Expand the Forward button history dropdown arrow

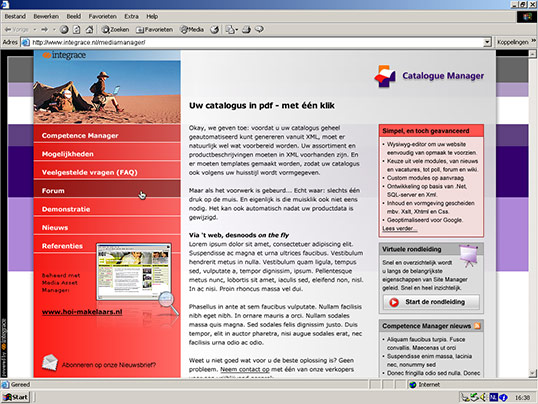(54, 30)
